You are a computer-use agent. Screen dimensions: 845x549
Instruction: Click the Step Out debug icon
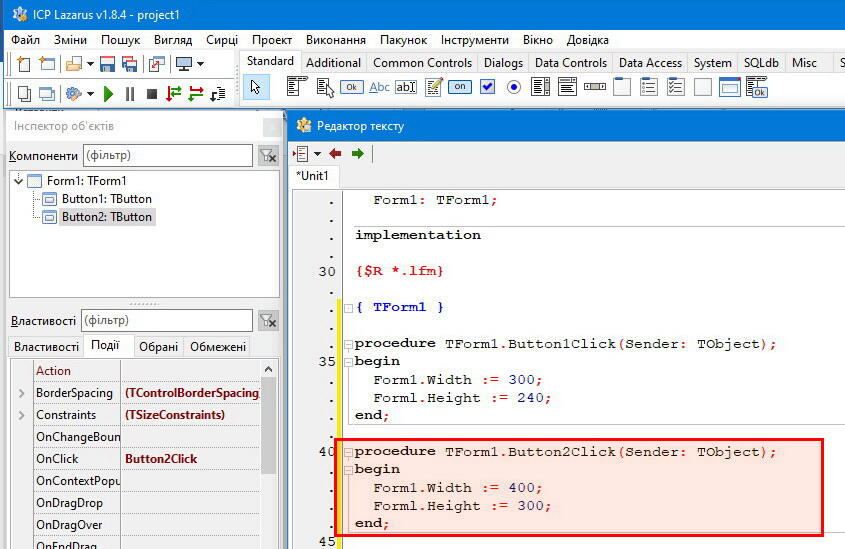click(x=218, y=94)
